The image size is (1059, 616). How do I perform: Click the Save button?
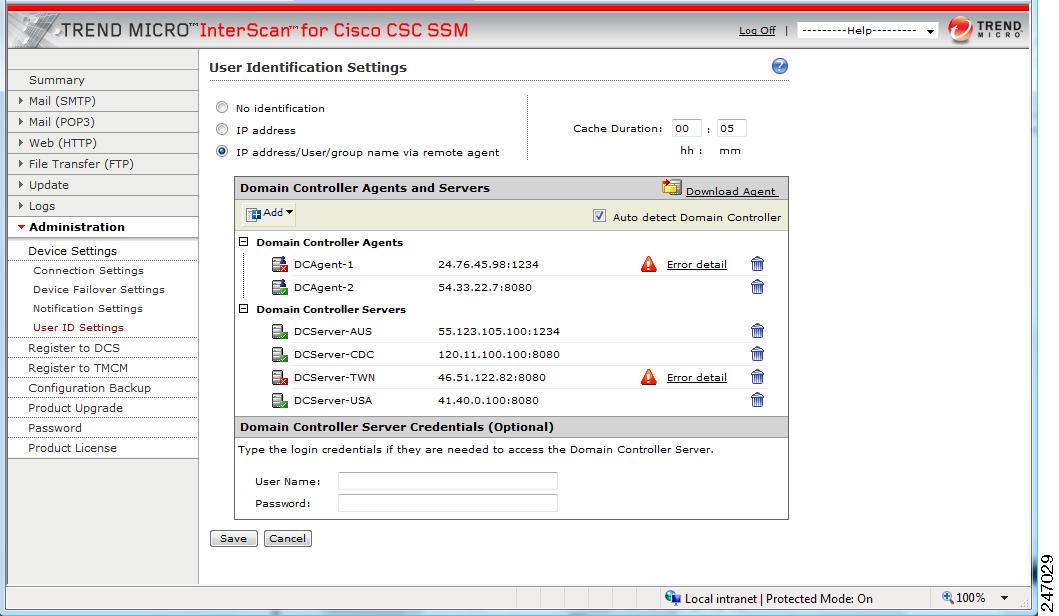(x=234, y=538)
